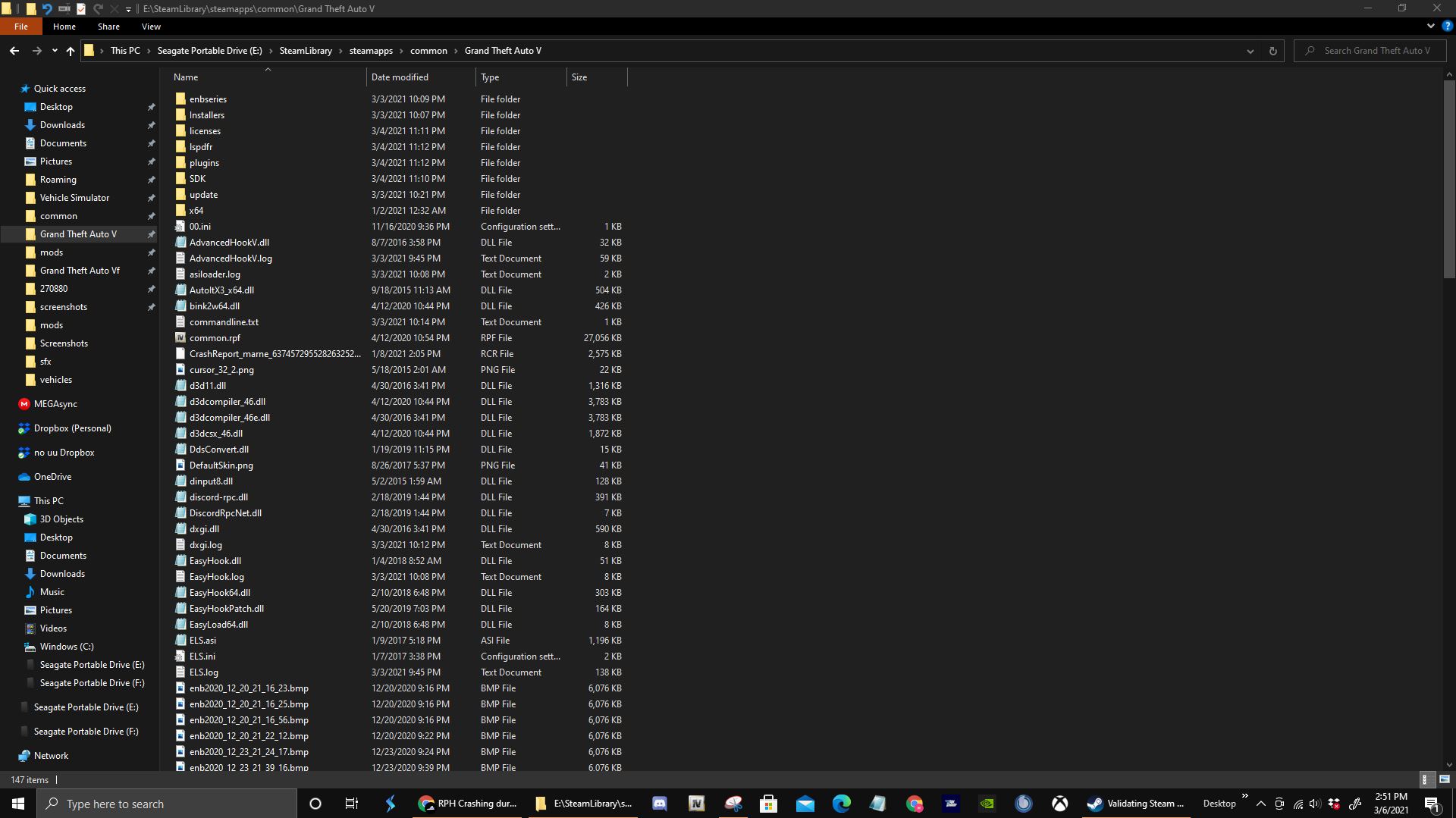1456x818 pixels.
Task: Refresh the Grand Theft Auto V folder
Action: (x=1272, y=51)
